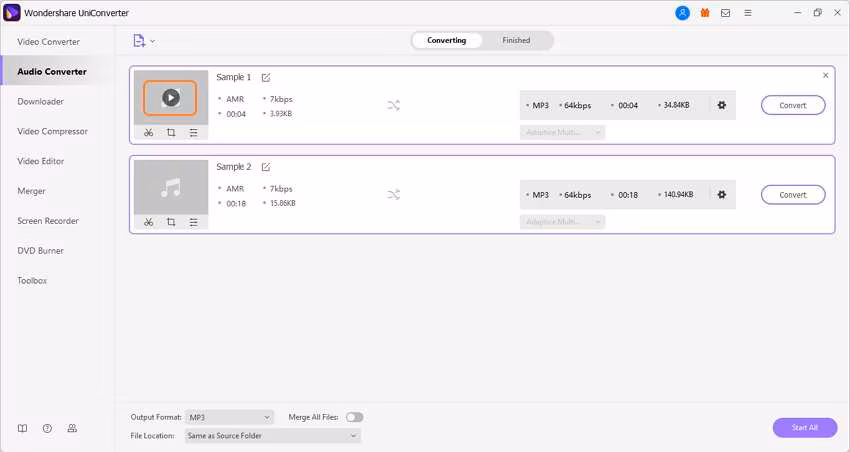
Task: Open crop tool for Sample 1
Action: point(171,132)
